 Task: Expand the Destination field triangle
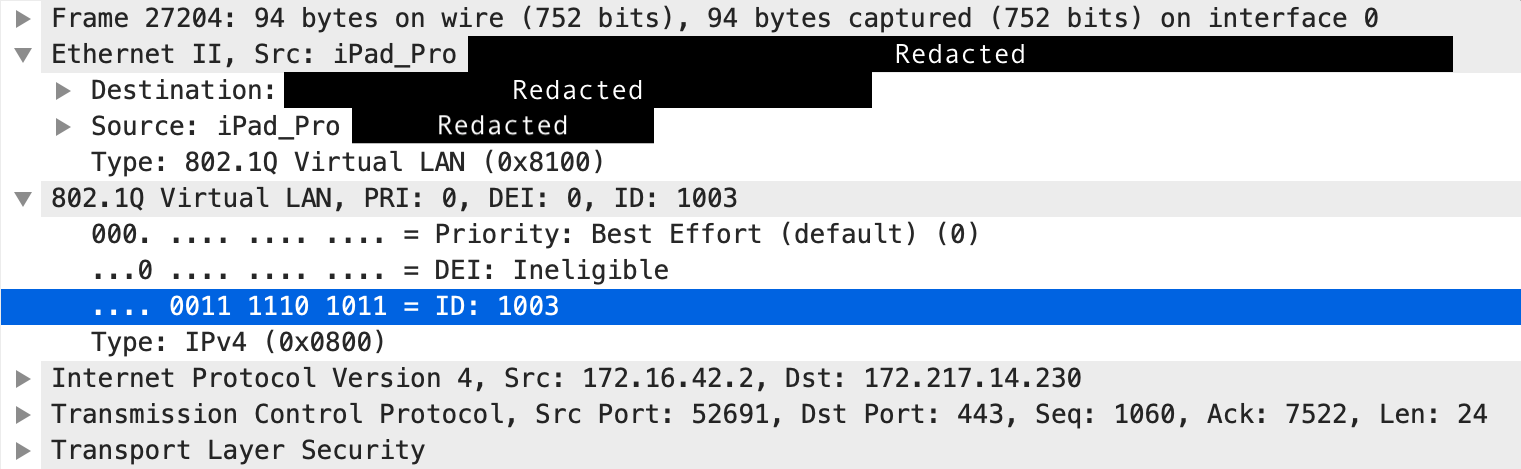63,90
